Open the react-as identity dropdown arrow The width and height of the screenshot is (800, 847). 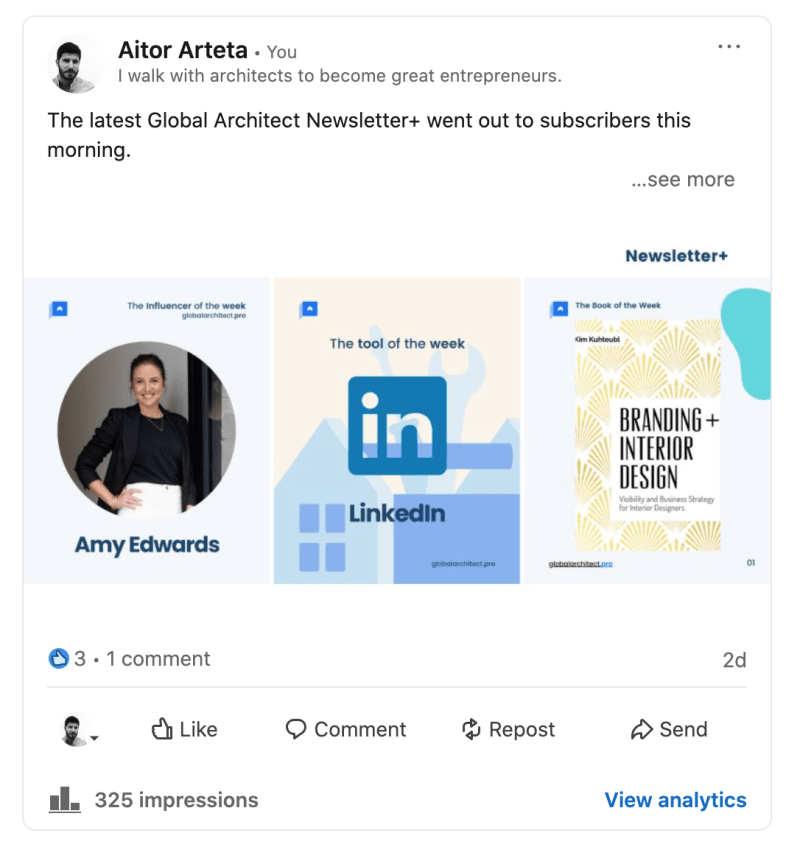pos(94,737)
